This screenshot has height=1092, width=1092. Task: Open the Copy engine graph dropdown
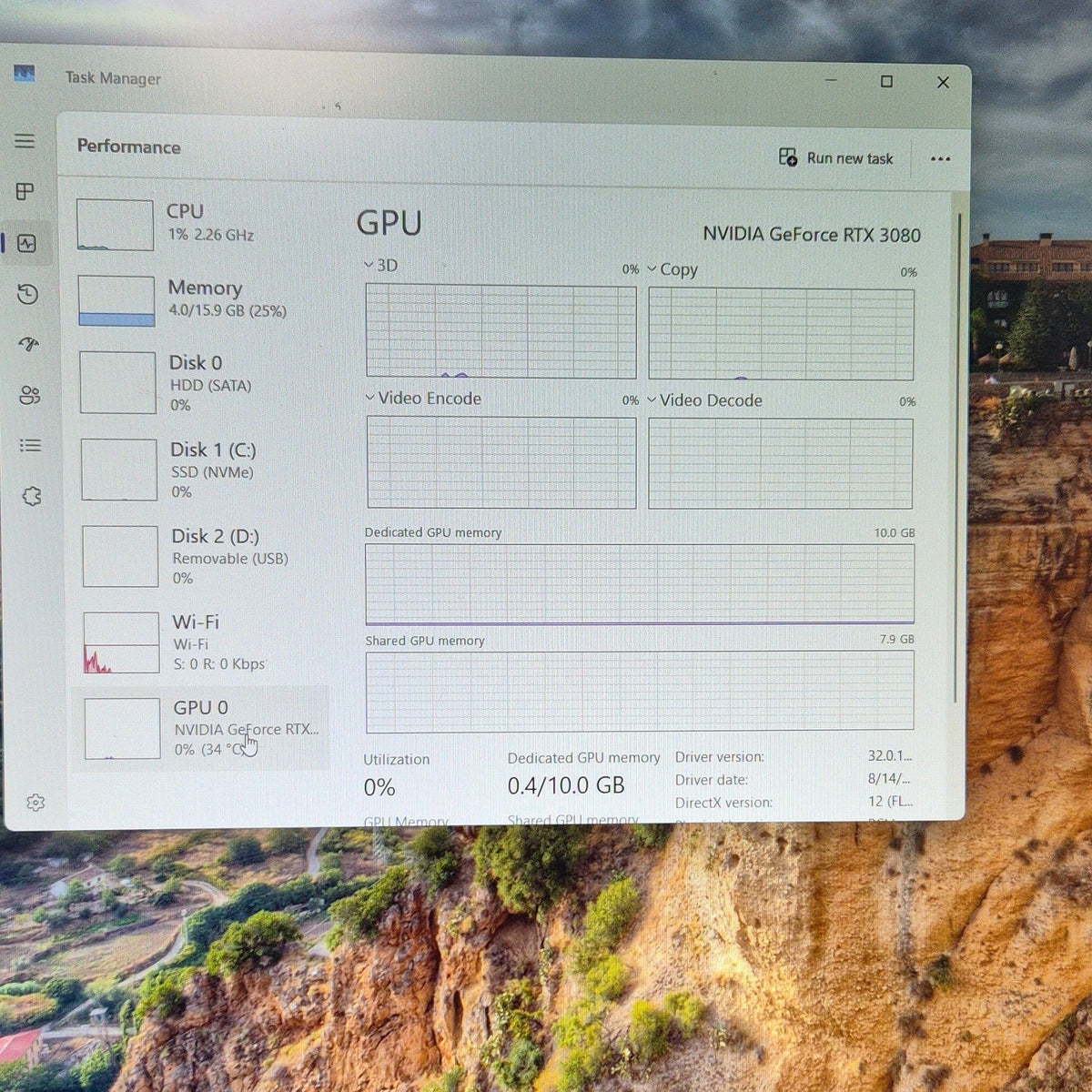(x=672, y=269)
